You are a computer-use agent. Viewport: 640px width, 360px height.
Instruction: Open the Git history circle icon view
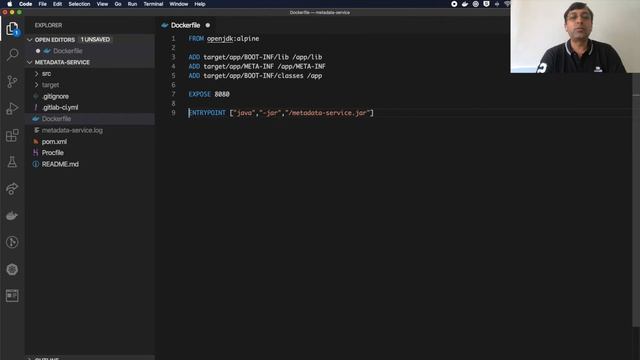(x=12, y=242)
